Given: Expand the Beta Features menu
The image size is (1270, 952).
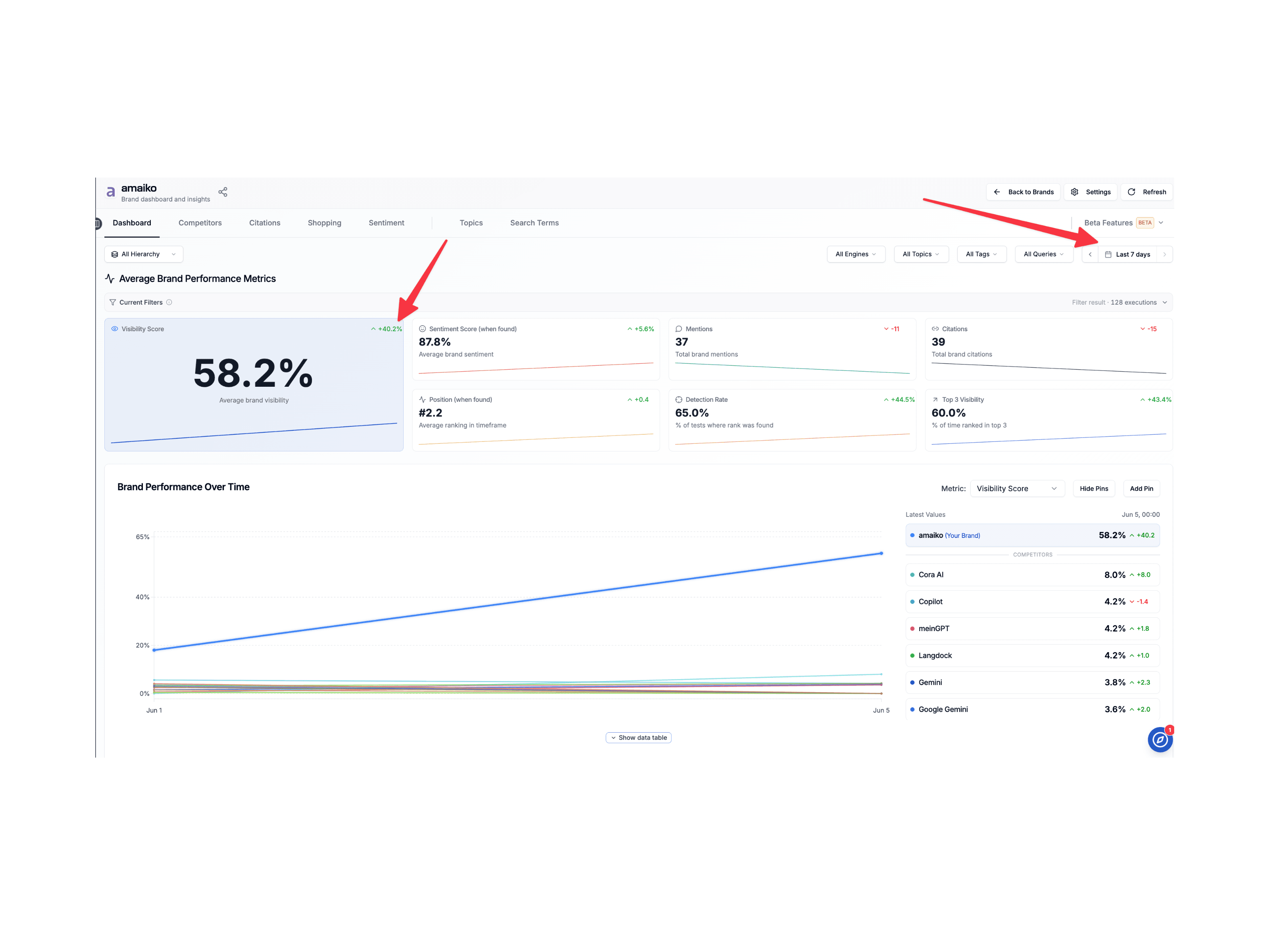Looking at the screenshot, I should 1124,223.
